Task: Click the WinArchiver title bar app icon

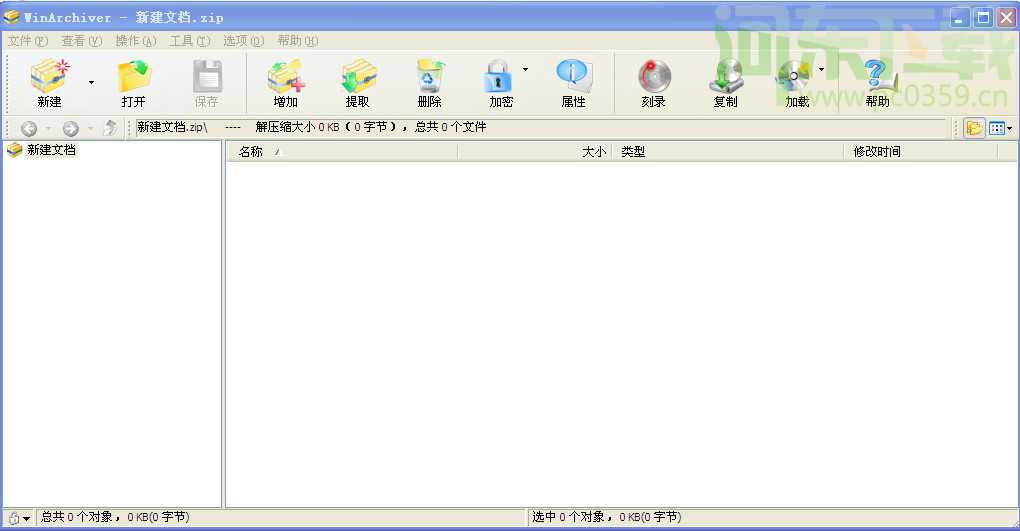Action: pos(12,17)
